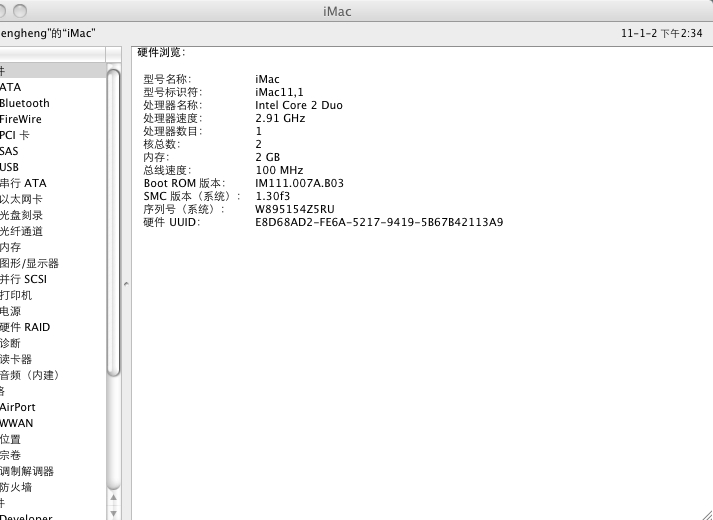Select 内存 in the hardware list
The height and width of the screenshot is (520, 713).
click(11, 247)
